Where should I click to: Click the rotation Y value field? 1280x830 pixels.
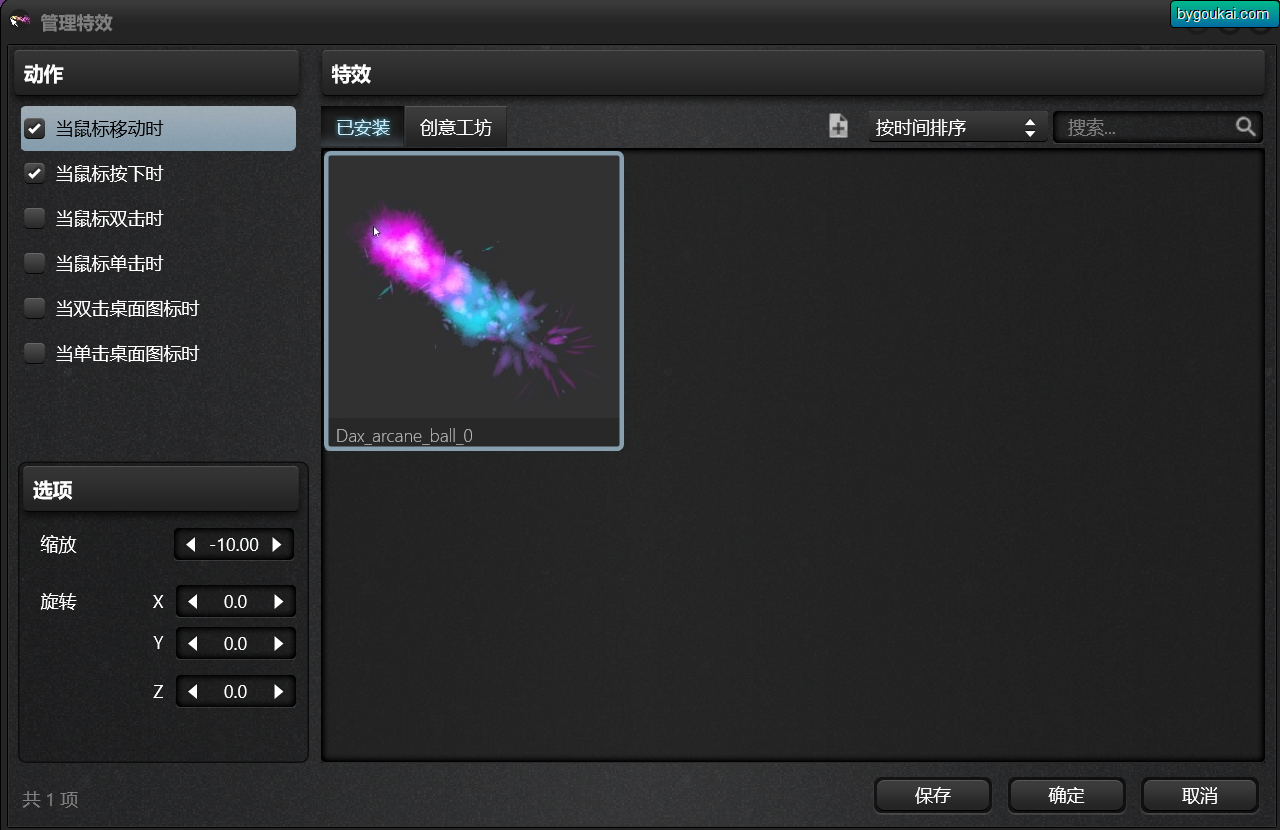point(235,644)
